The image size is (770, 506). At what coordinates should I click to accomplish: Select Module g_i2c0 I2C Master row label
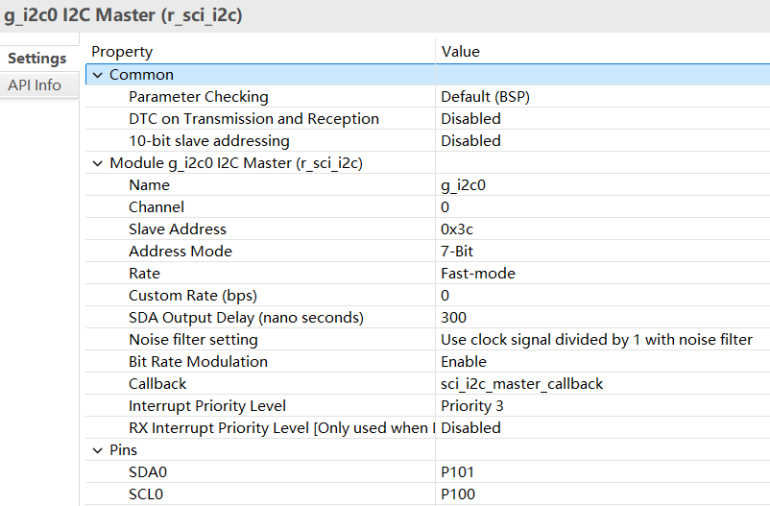click(236, 163)
